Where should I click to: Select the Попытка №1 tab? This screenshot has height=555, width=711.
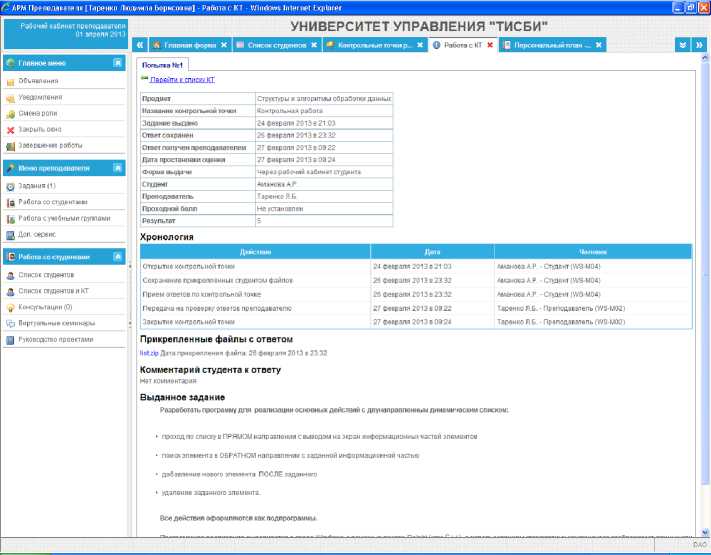[x=162, y=65]
